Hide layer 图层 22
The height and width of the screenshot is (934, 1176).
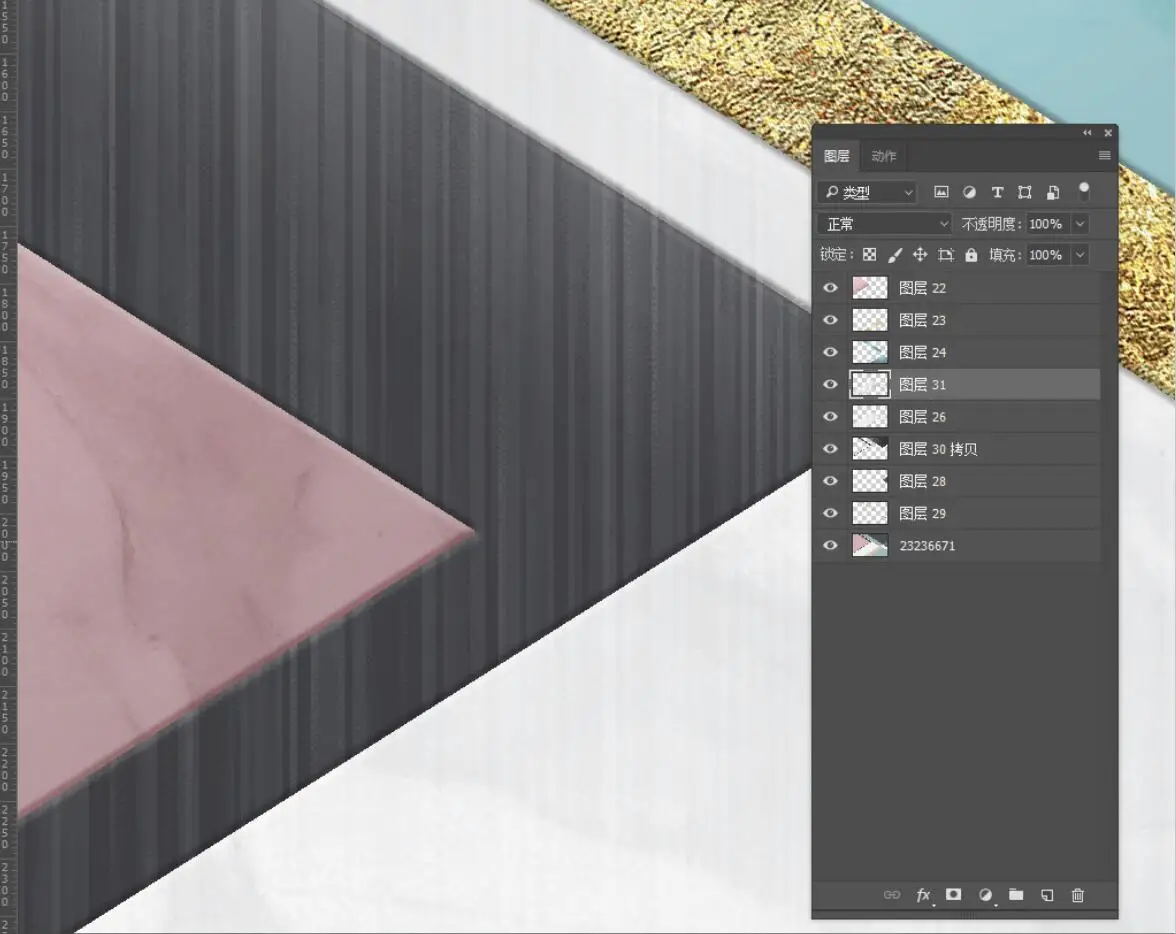[830, 287]
